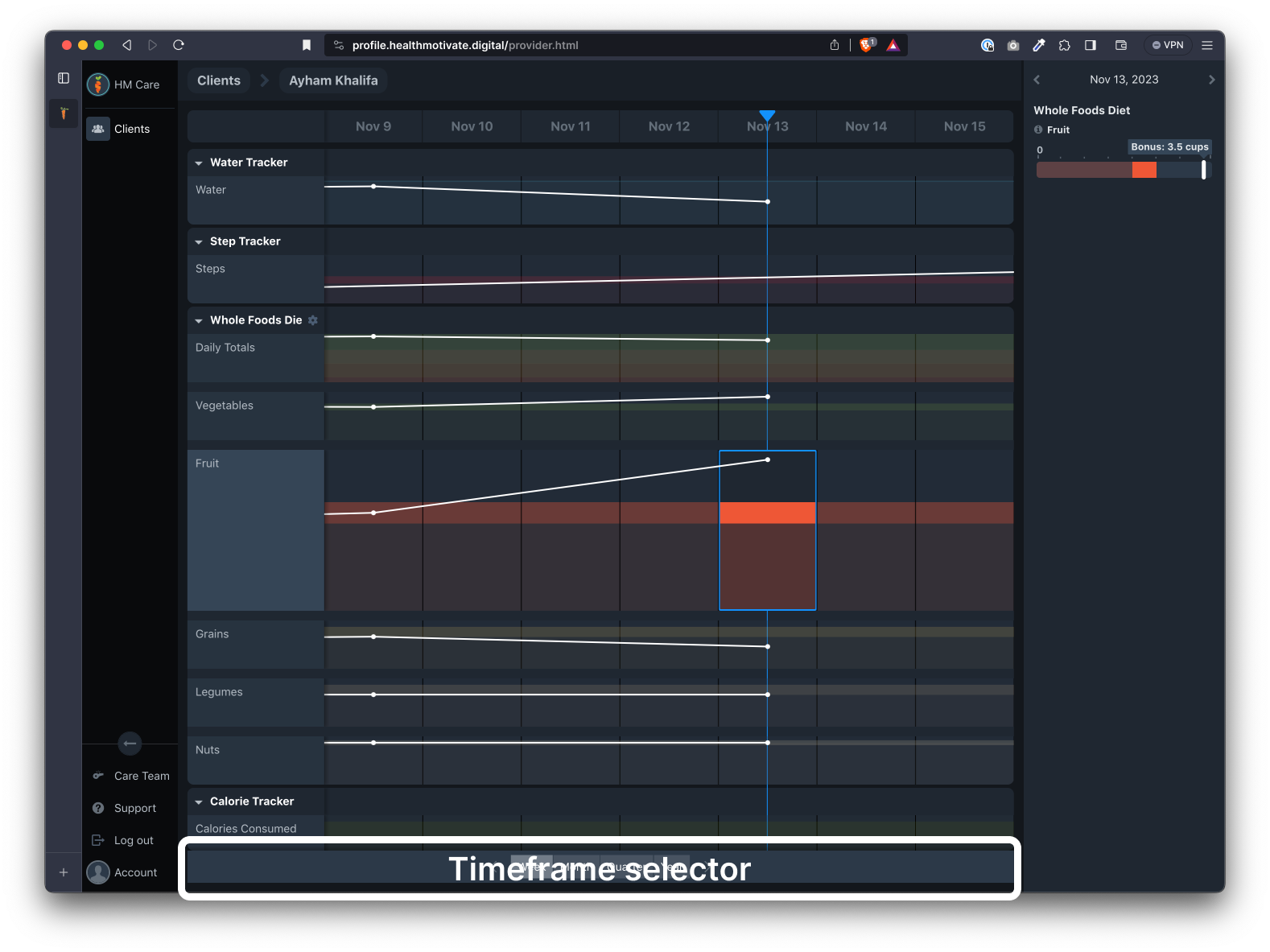Toggle the vertical tabs panel icon

(x=64, y=78)
